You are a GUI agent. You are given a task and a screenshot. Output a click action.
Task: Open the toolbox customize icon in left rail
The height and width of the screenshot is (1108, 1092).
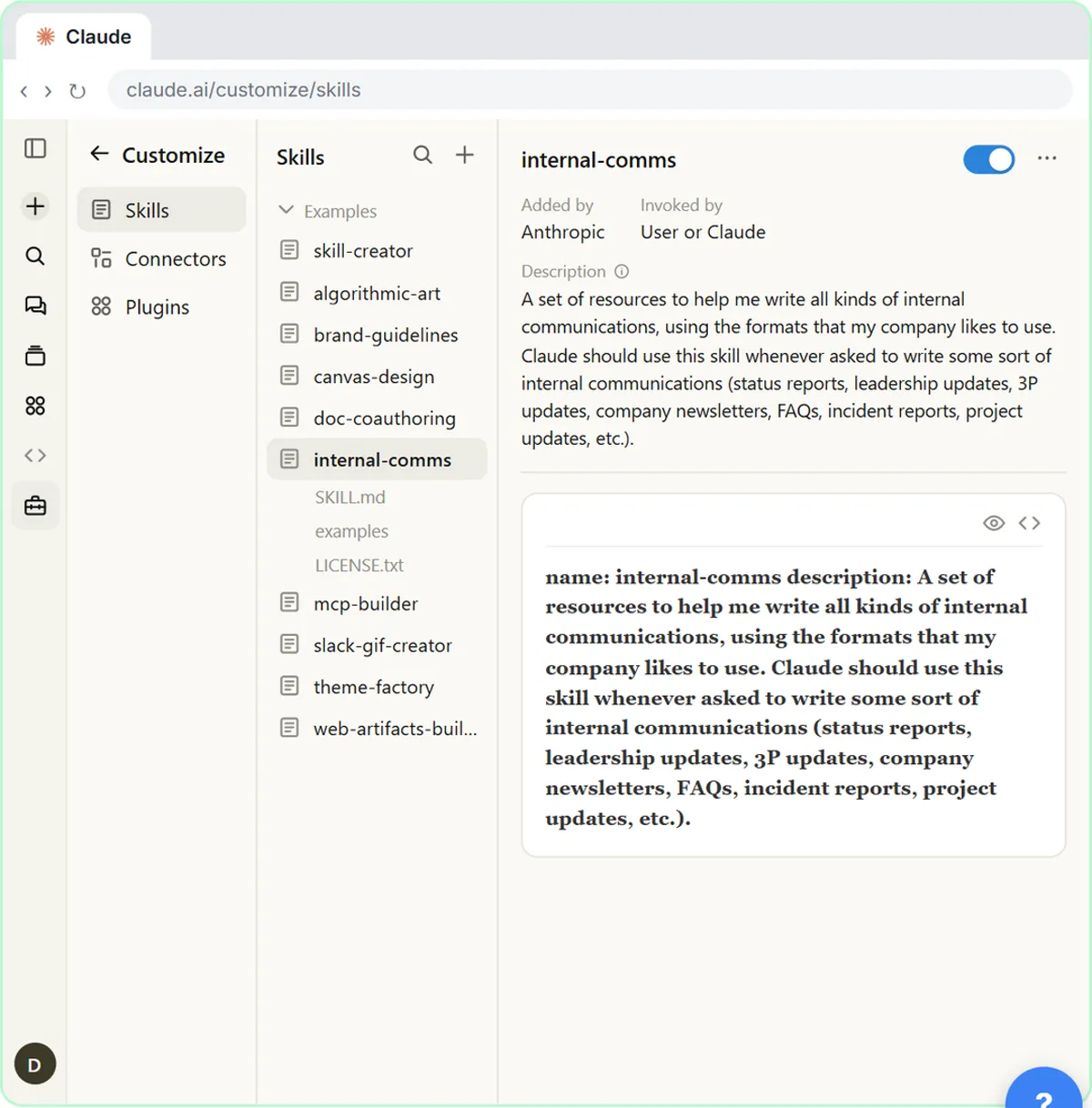pos(35,506)
